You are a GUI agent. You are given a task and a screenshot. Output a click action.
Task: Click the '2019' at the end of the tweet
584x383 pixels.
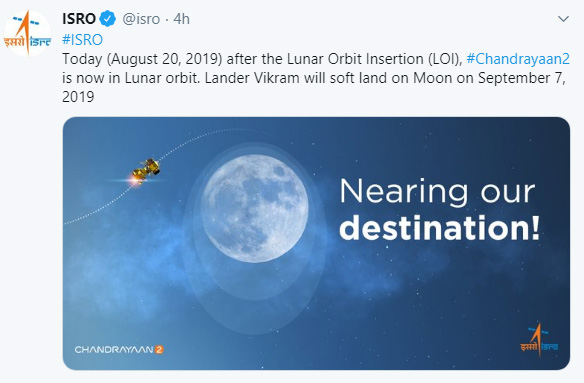(78, 97)
